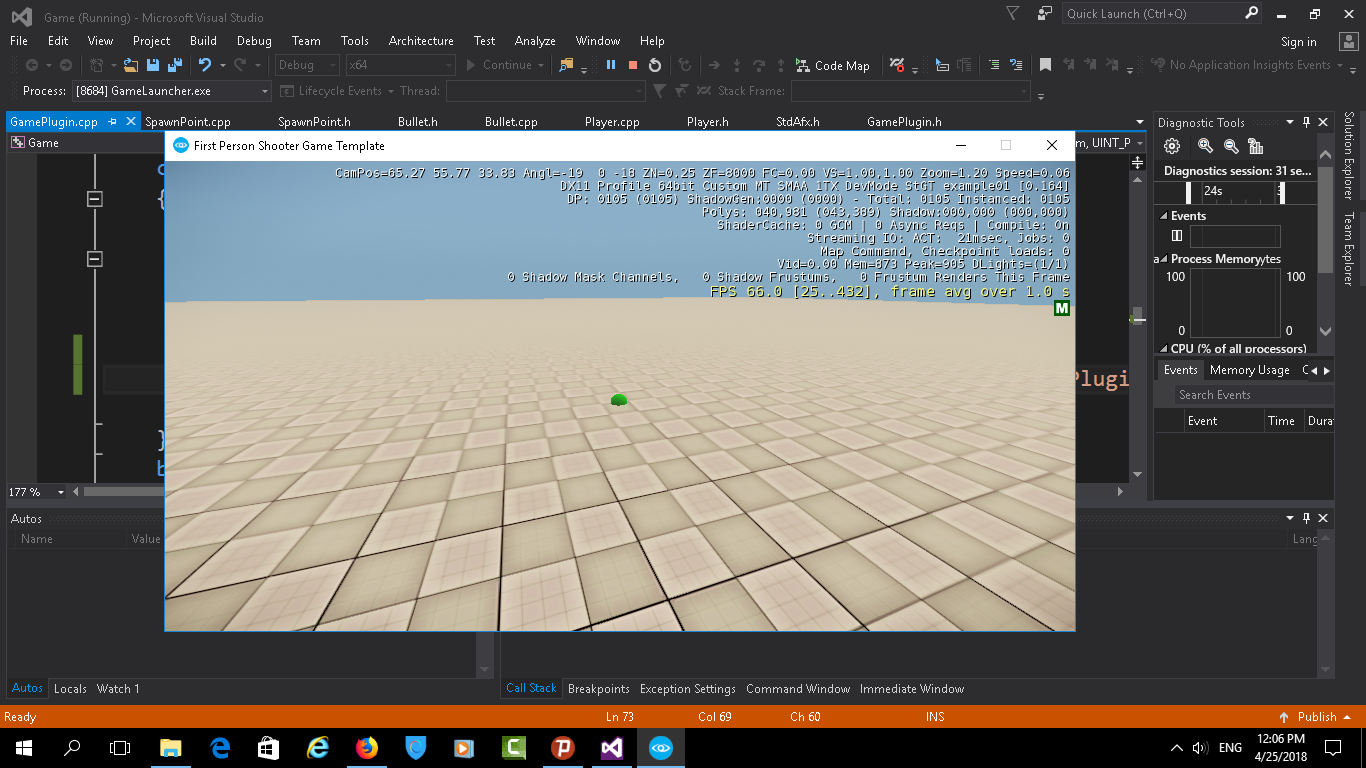Screen dimensions: 1366x768
Task: Switch to the Bullet.cpp tab
Action: (x=511, y=122)
